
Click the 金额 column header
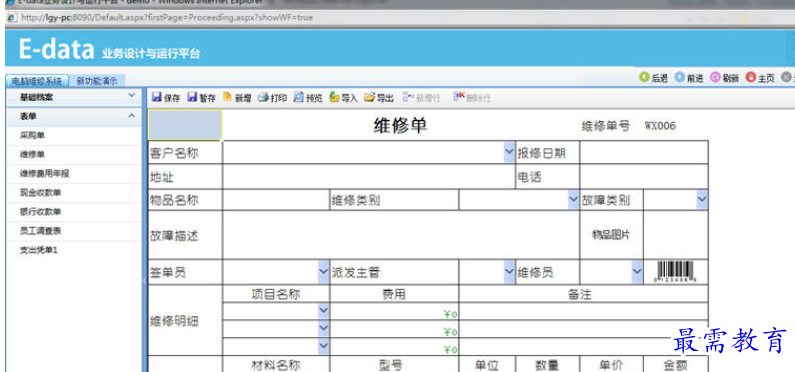675,365
